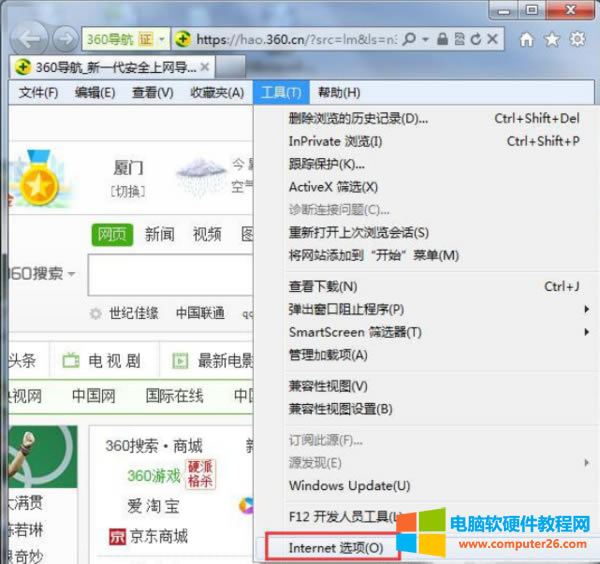The width and height of the screenshot is (600, 564).
Task: Open the 查看(V) menu
Action: [152, 93]
